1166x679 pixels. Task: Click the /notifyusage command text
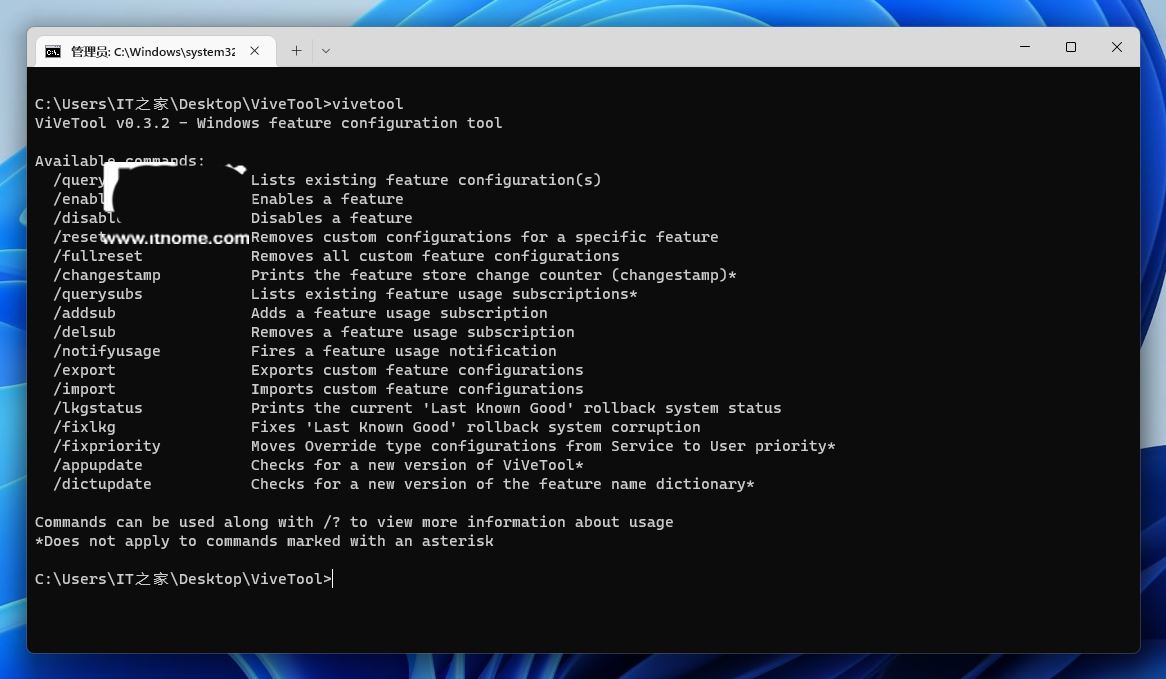[106, 351]
